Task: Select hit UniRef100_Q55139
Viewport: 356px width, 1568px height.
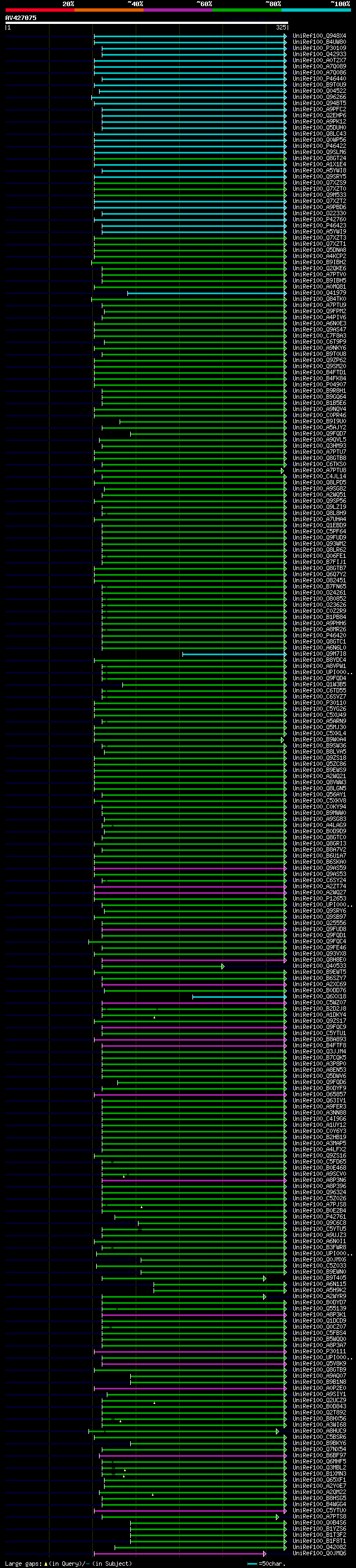Action: [319, 1308]
